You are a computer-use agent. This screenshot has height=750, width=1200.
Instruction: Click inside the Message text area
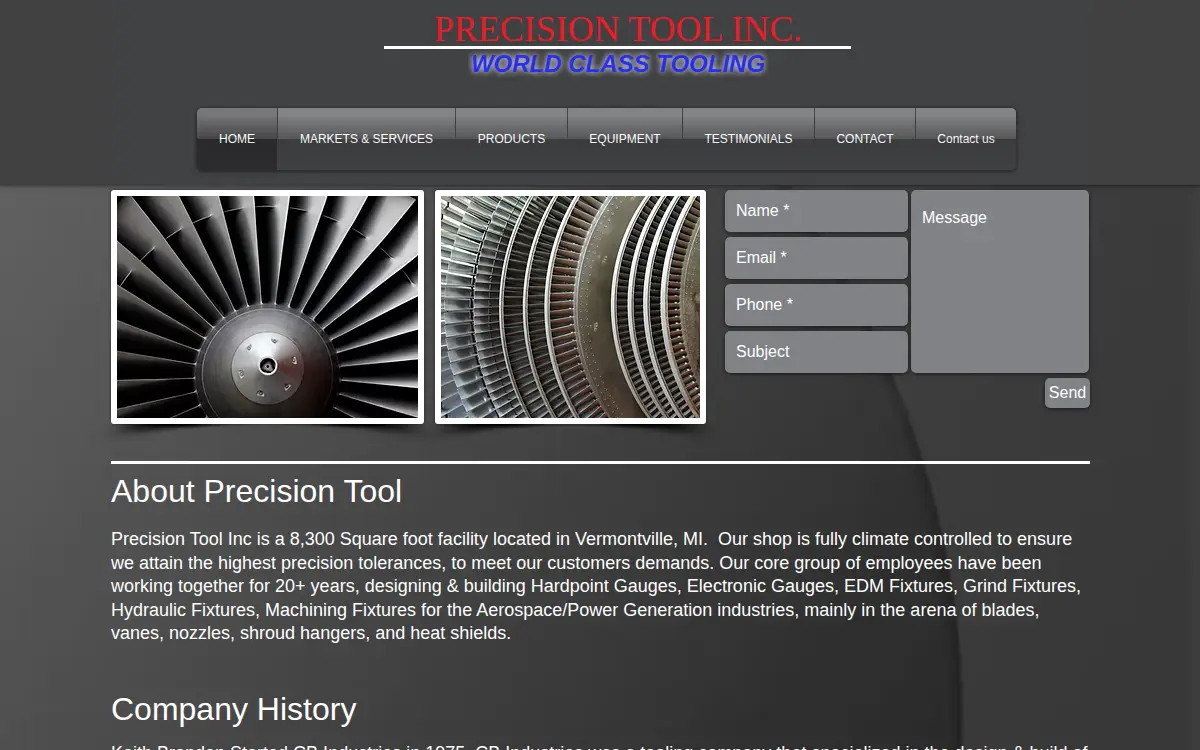(x=1000, y=282)
